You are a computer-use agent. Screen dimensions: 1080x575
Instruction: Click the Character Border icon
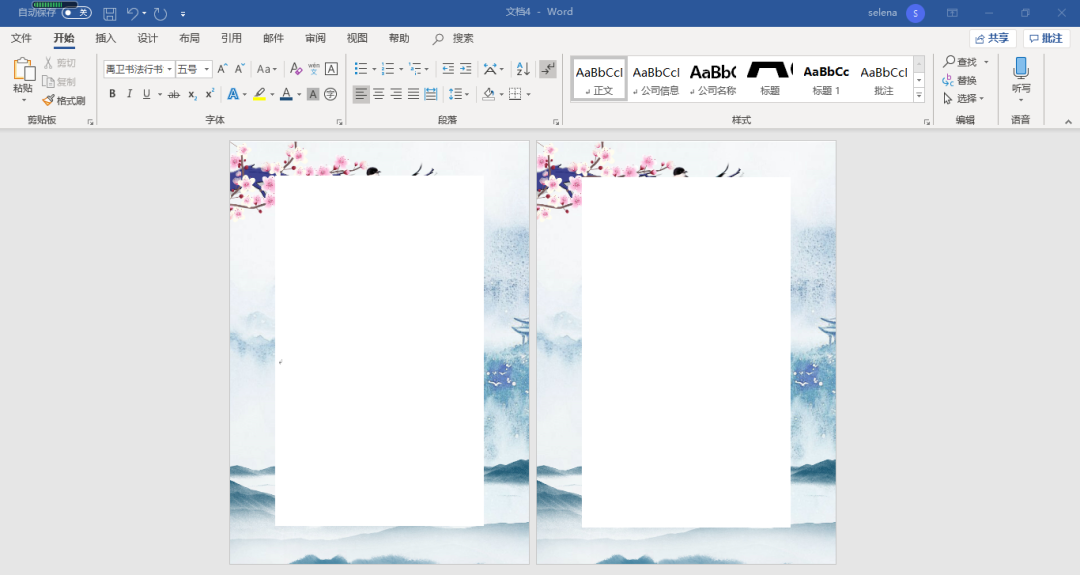pyautogui.click(x=331, y=69)
